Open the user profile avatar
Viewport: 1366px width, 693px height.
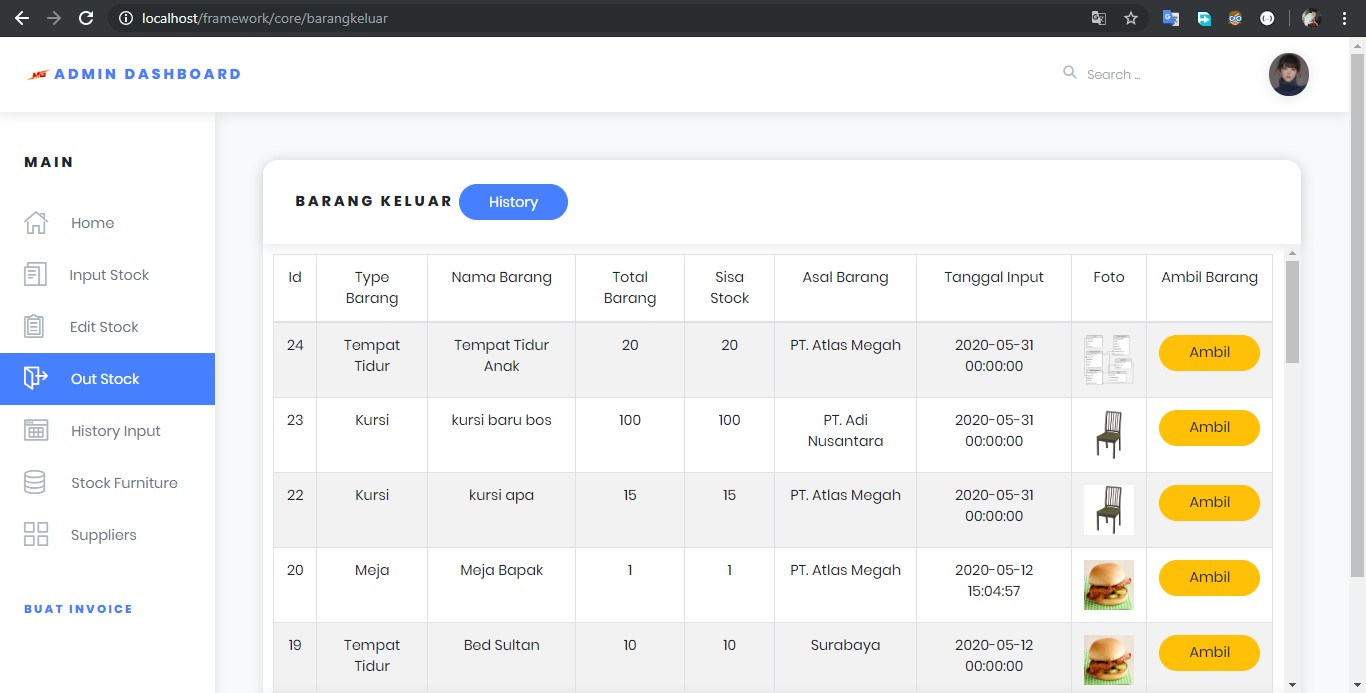coord(1288,75)
